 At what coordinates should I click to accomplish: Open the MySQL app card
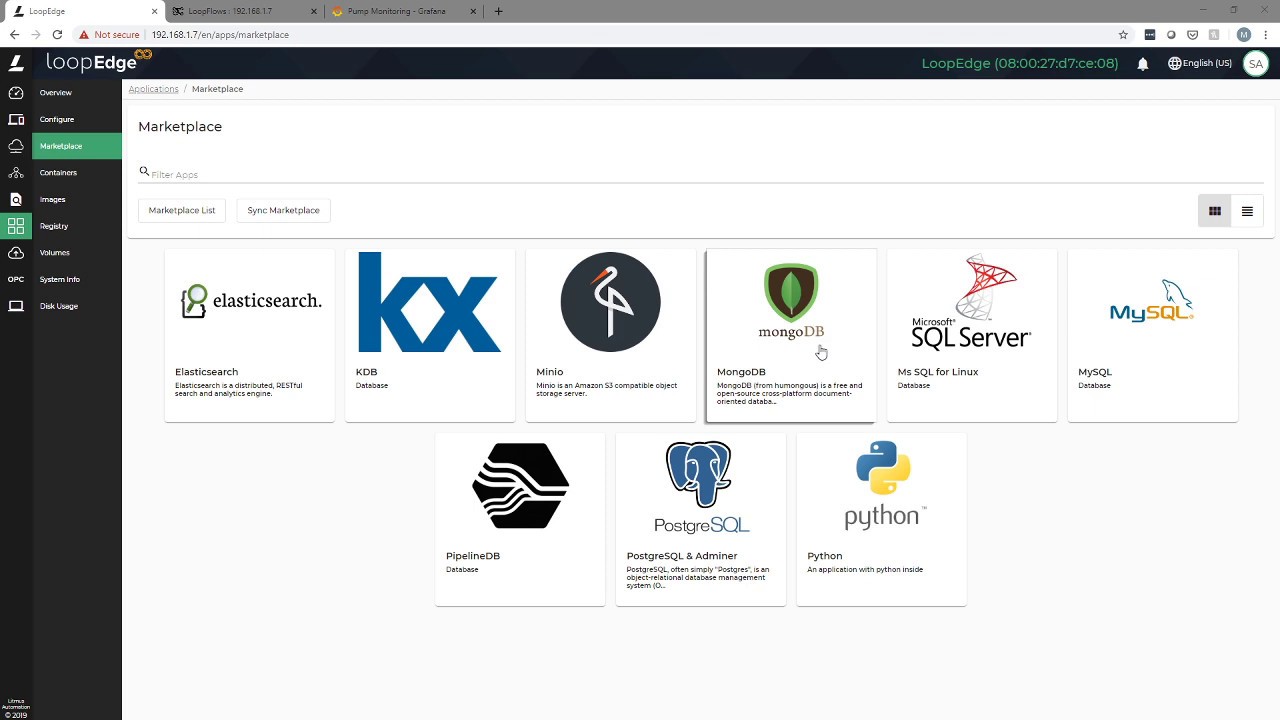[x=1152, y=336]
